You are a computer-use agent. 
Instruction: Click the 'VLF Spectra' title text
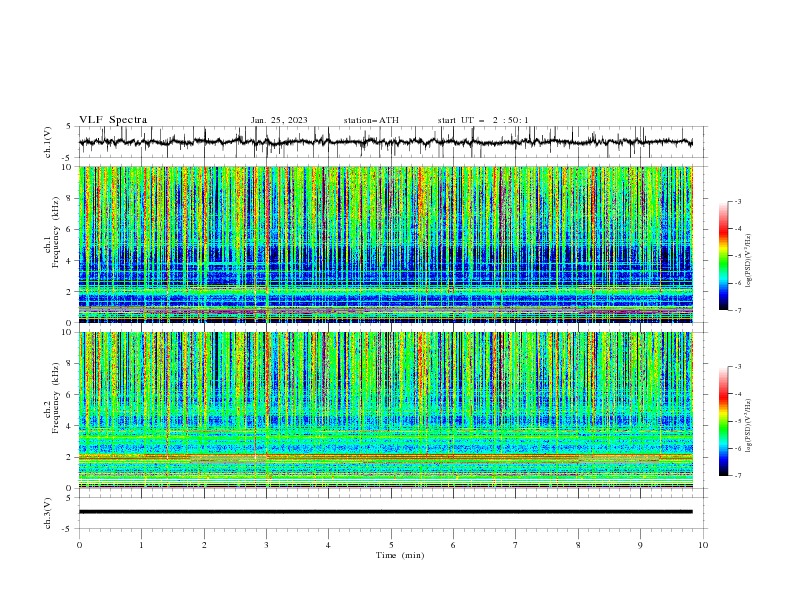click(x=113, y=120)
